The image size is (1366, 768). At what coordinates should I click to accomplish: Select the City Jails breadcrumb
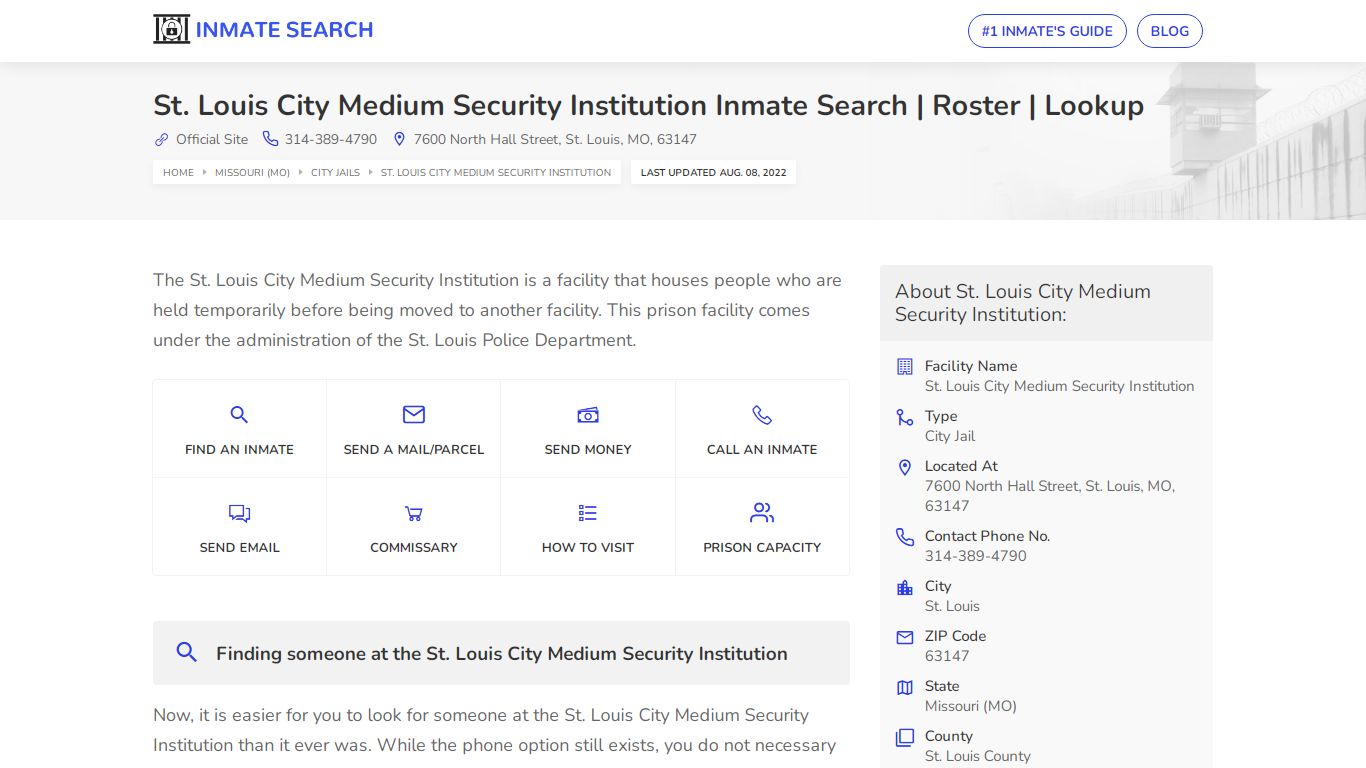point(335,172)
